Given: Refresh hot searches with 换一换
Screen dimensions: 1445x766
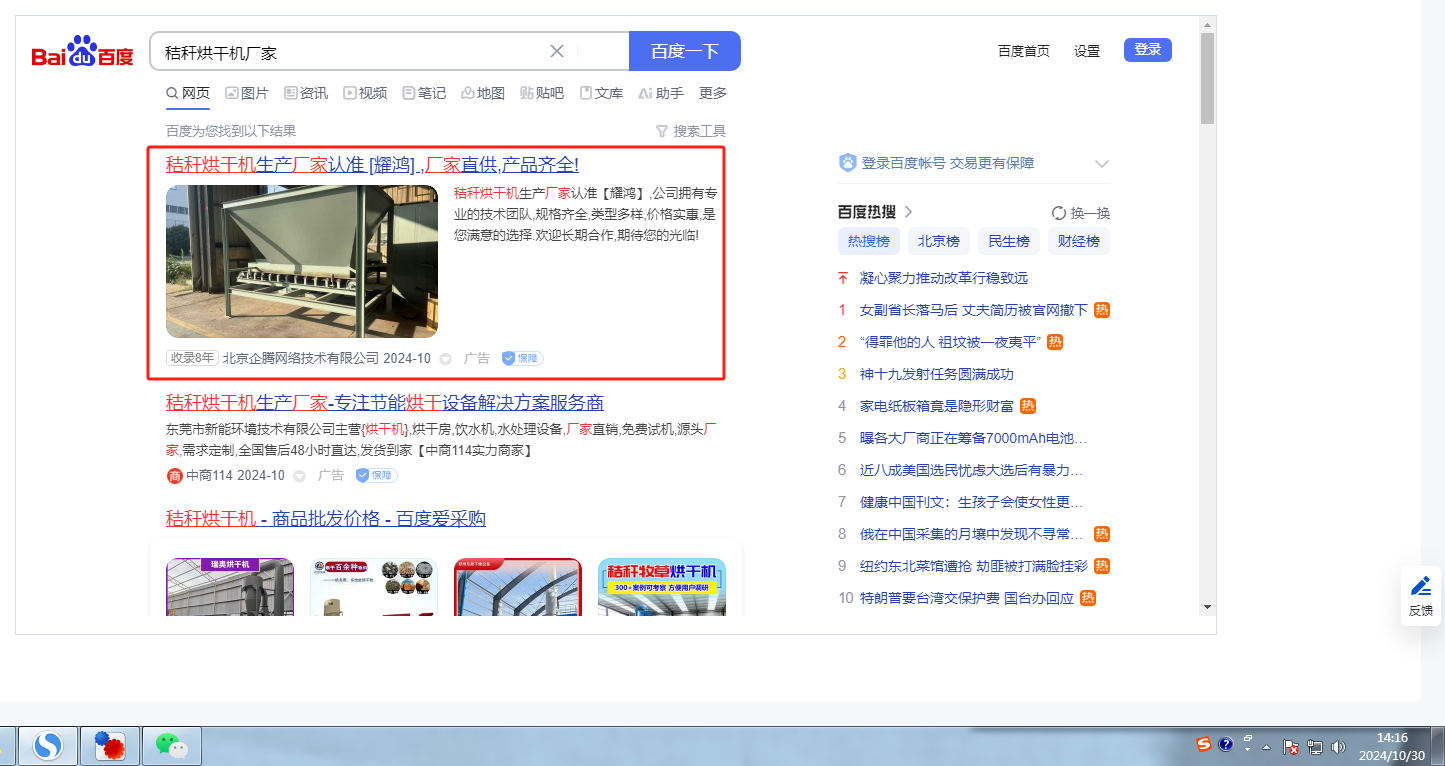Looking at the screenshot, I should coord(1081,213).
